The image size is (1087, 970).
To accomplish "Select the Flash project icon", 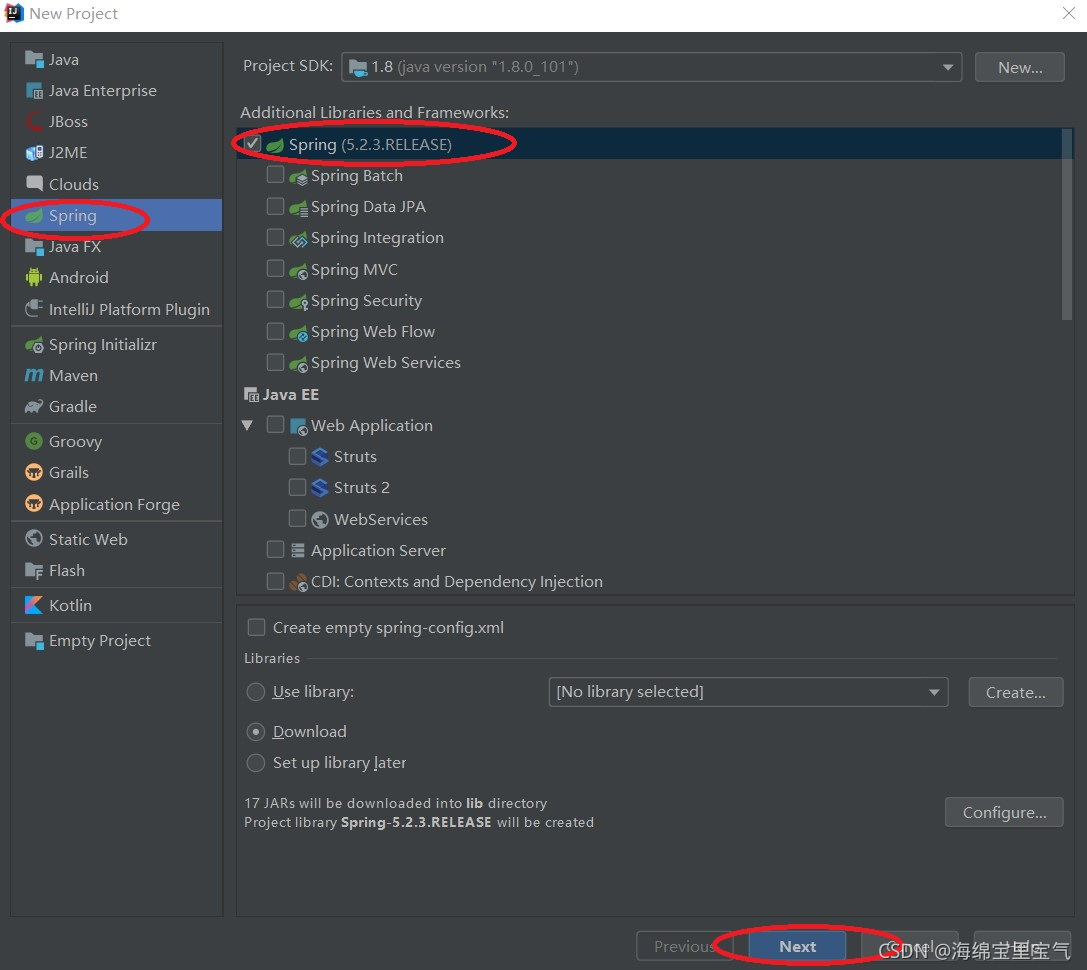I will click(x=34, y=570).
